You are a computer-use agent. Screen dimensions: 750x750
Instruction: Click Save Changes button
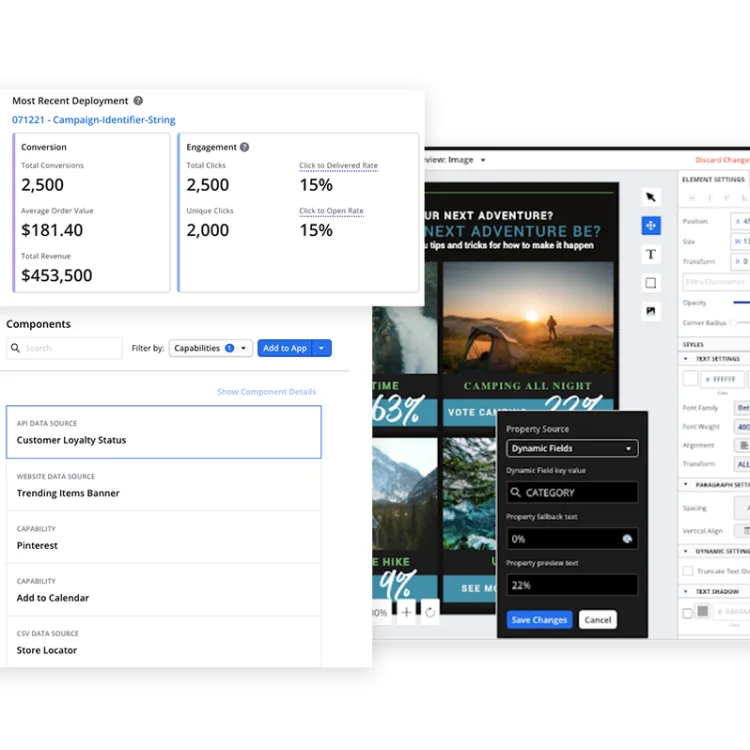pyautogui.click(x=539, y=619)
